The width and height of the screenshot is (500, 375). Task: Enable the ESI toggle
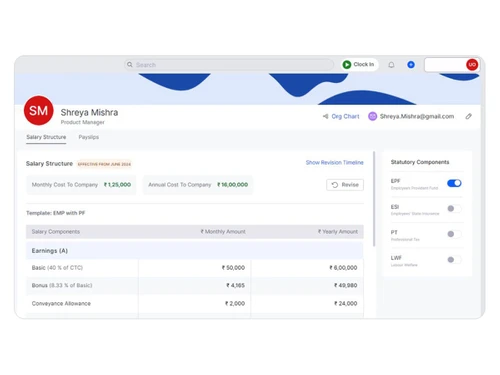(454, 208)
